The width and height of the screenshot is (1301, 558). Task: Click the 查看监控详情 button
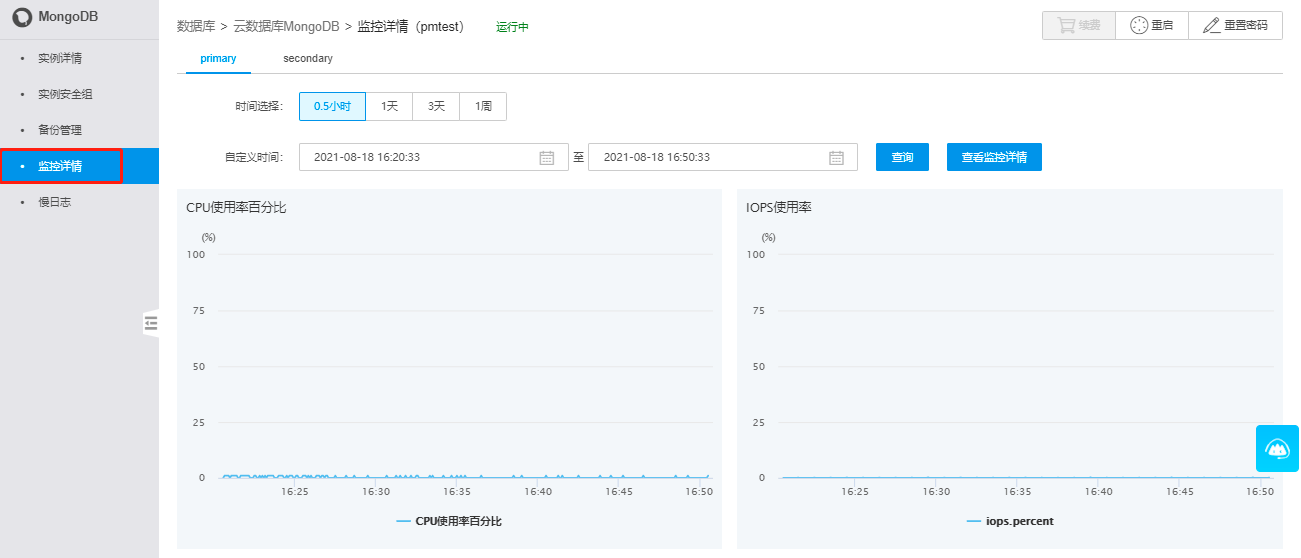tap(994, 158)
